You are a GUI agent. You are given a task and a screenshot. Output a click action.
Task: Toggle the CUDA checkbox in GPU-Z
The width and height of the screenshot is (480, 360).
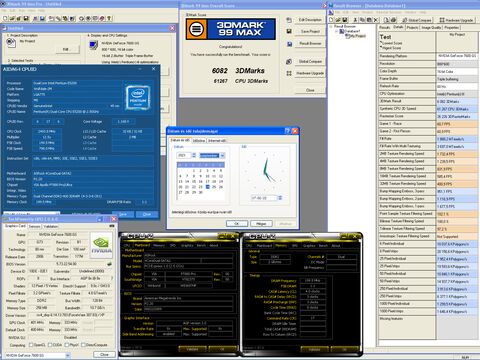[x=50, y=345]
